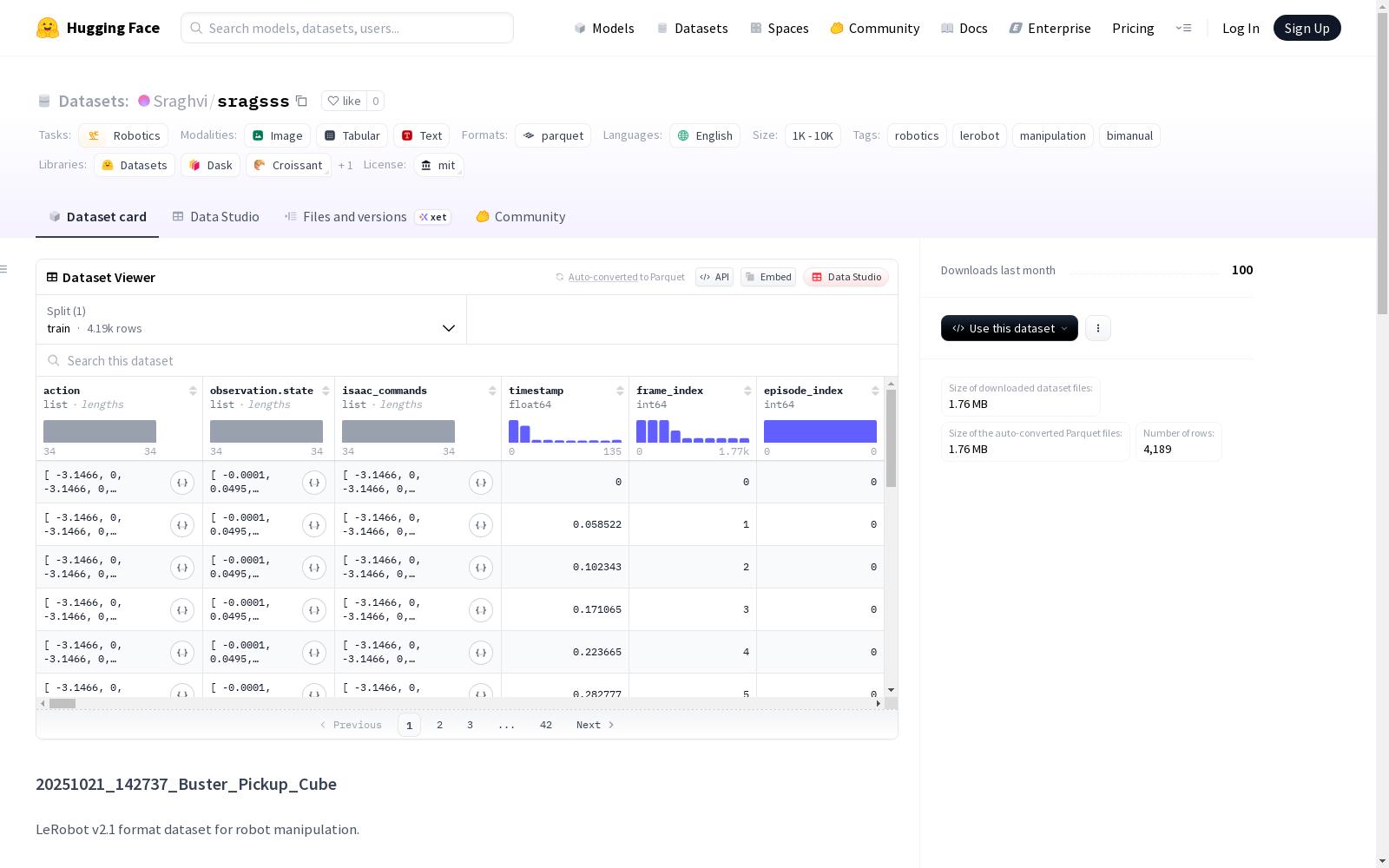Click the Next page button
This screenshot has height=868, width=1389.
[x=596, y=725]
